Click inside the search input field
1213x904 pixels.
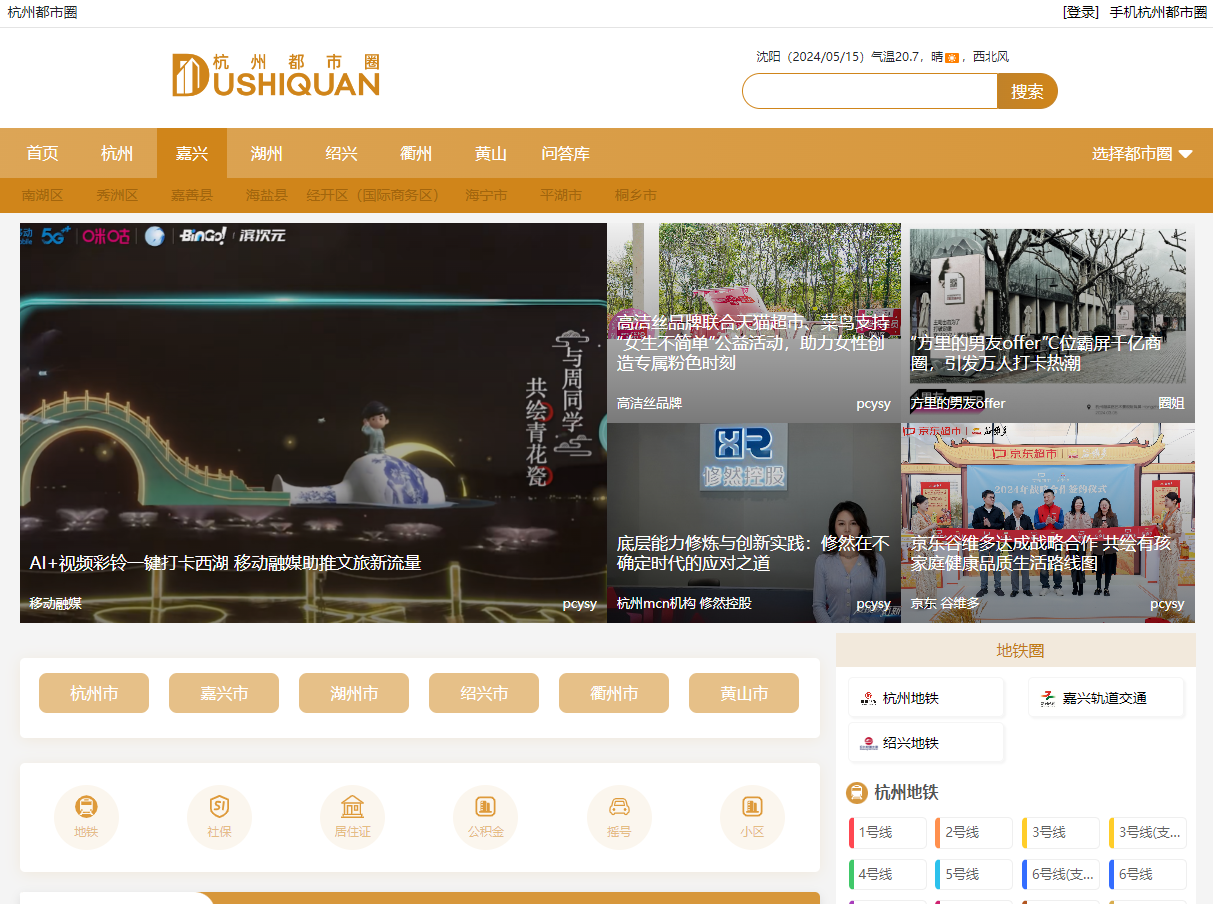pos(870,91)
